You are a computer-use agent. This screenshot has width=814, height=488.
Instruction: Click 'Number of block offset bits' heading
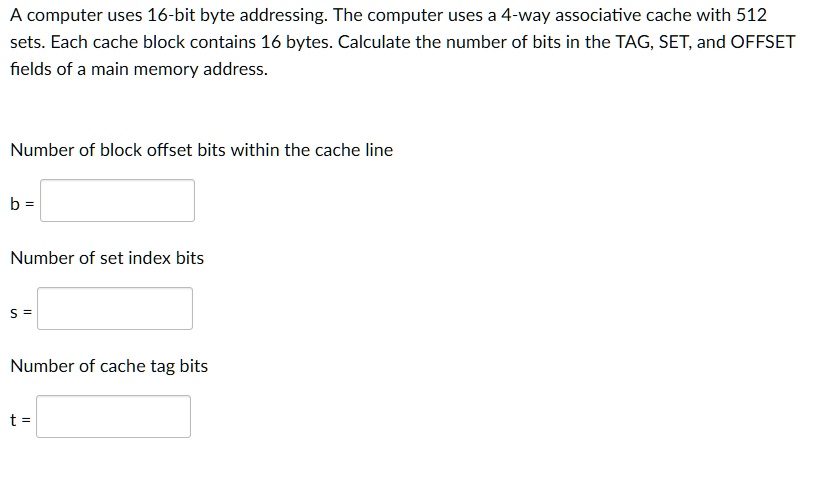click(x=118, y=150)
